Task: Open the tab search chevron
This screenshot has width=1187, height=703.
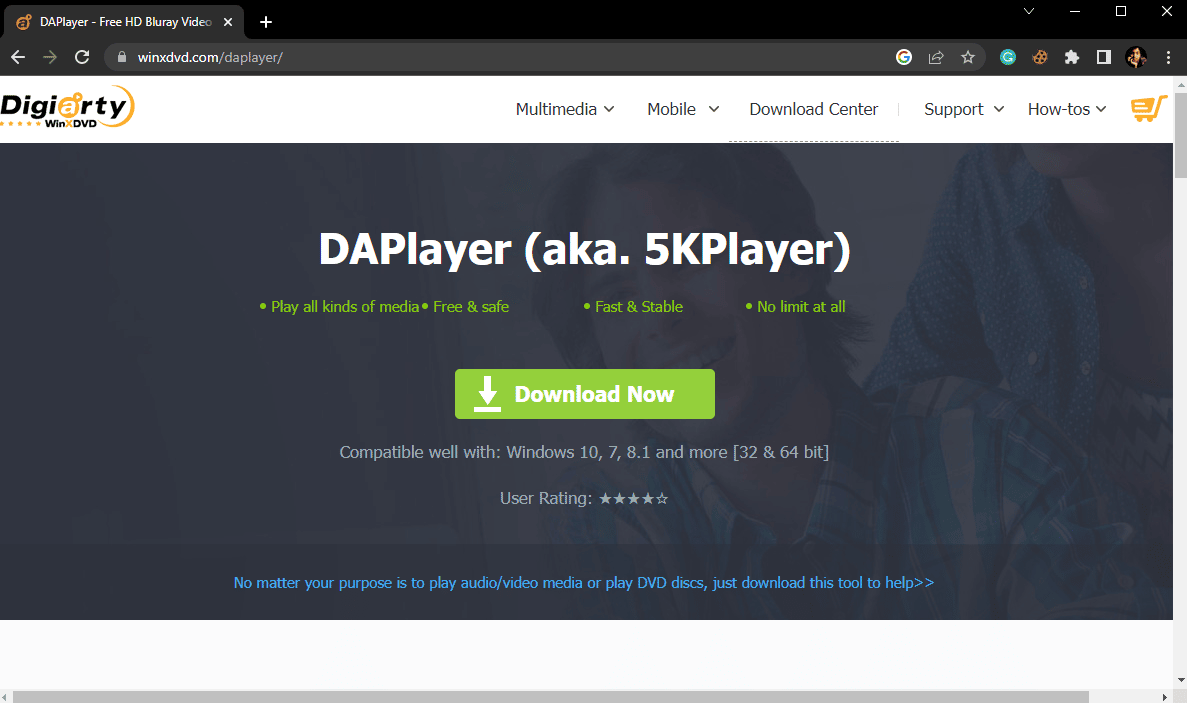Action: pos(1029,11)
